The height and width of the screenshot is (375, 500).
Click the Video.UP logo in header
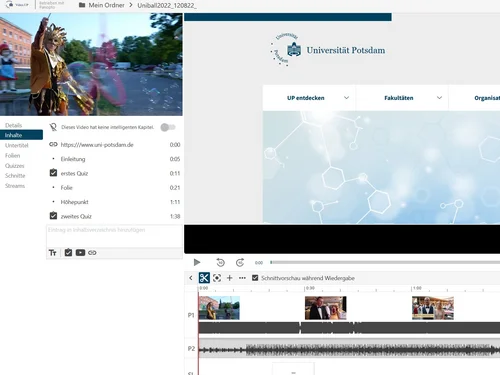pos(17,5)
